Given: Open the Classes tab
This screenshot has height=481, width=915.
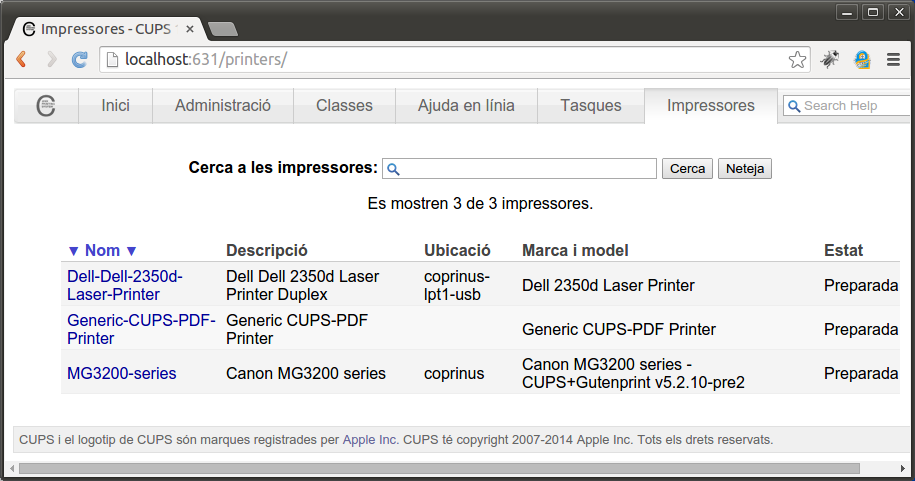Looking at the screenshot, I should coord(344,106).
